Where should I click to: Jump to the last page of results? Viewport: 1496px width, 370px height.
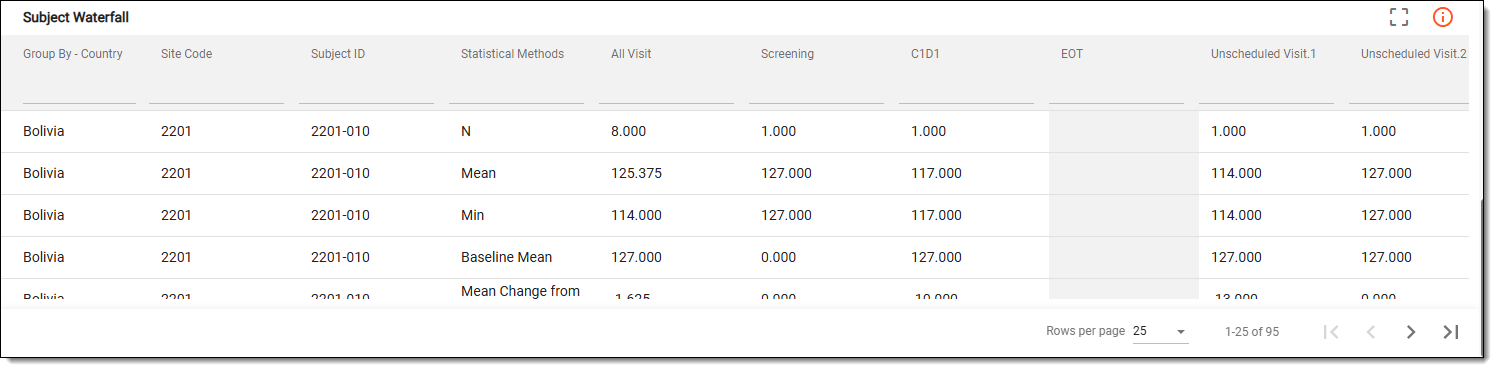(1451, 331)
